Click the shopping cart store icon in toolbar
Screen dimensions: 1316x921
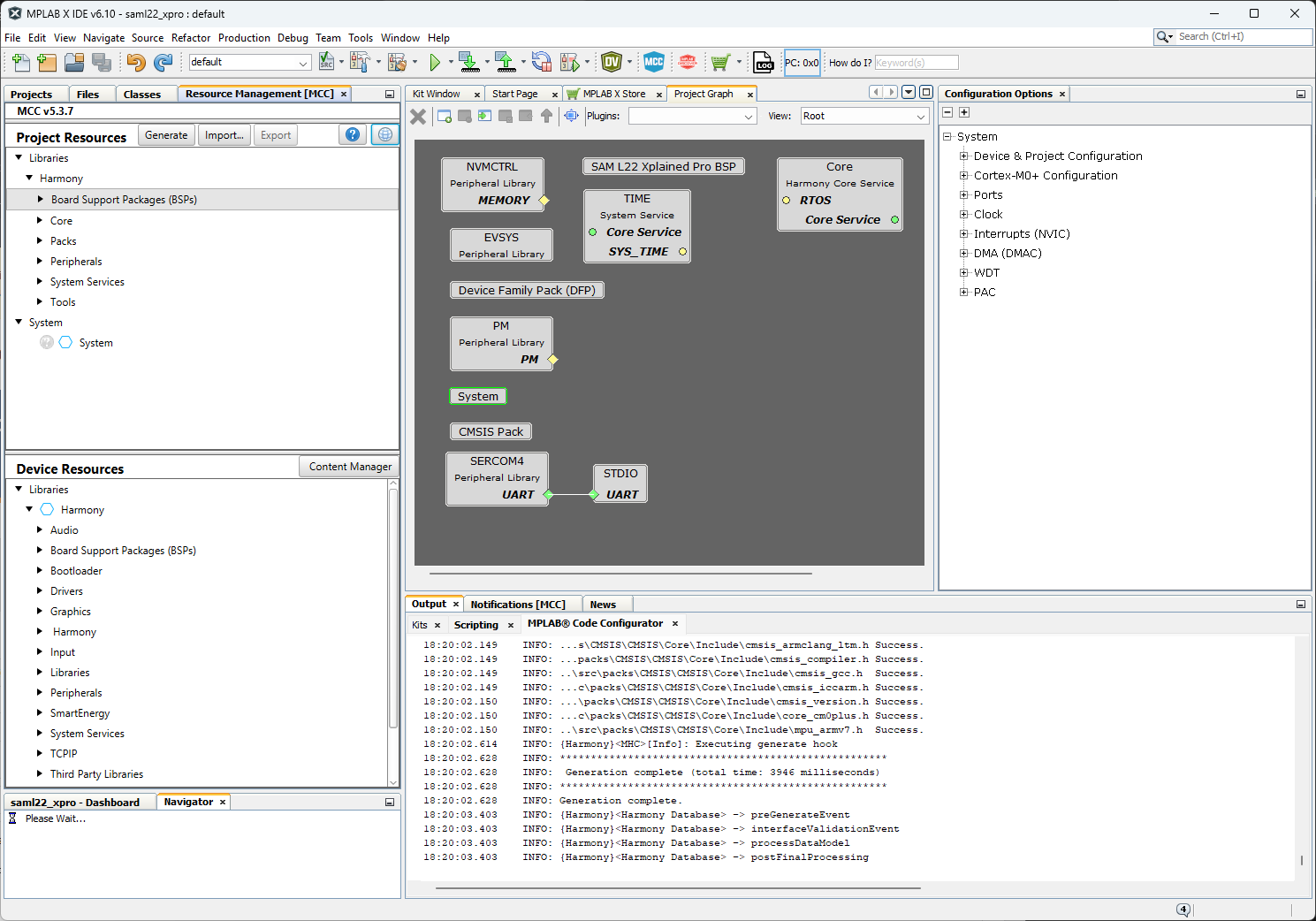(720, 62)
